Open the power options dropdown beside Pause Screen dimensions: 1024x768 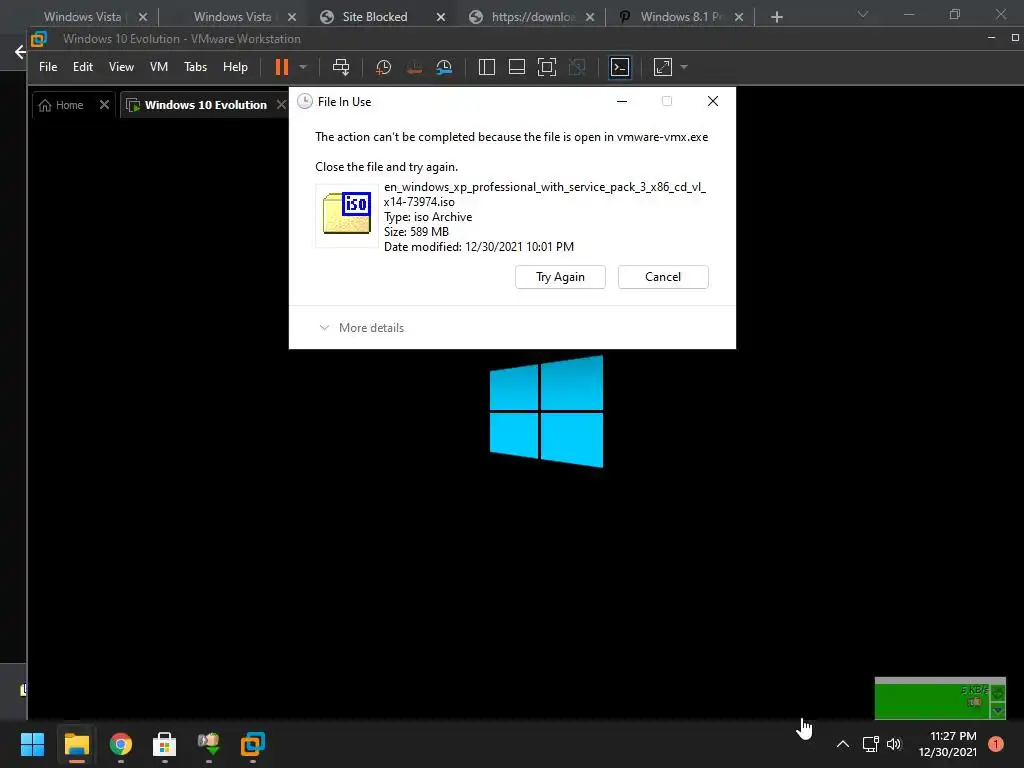tap(303, 67)
